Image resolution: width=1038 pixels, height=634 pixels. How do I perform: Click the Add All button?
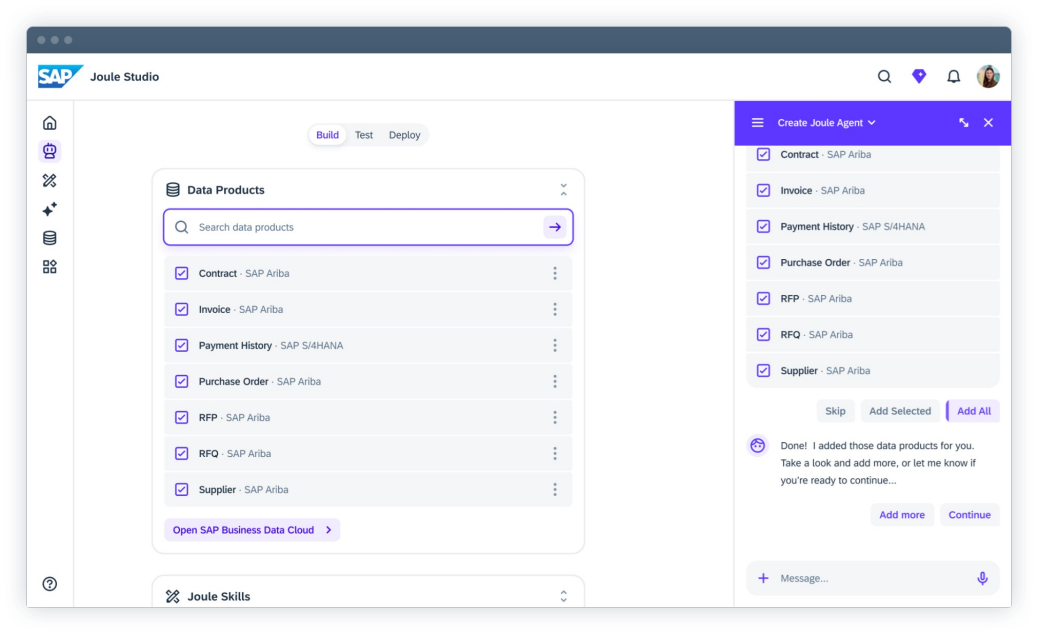click(x=973, y=411)
